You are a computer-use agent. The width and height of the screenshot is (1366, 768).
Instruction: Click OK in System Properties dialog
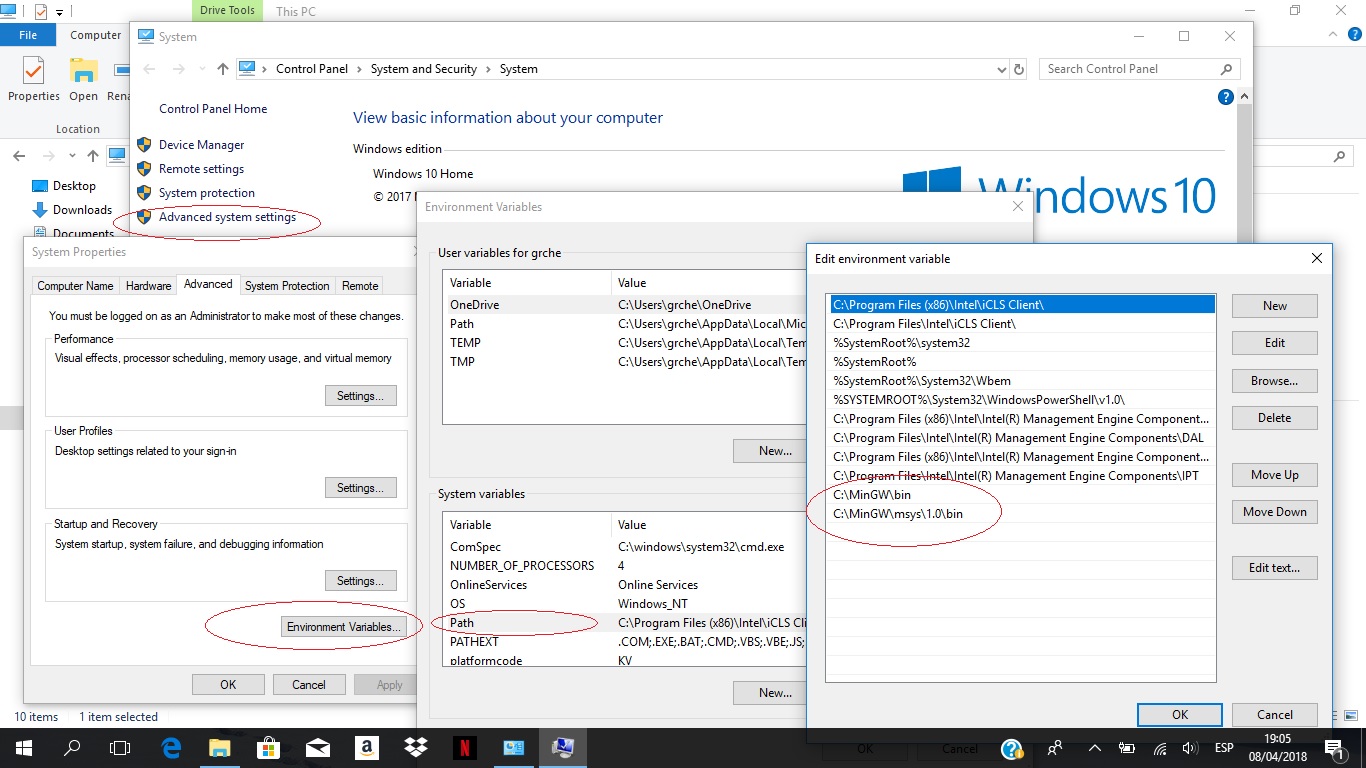point(228,685)
